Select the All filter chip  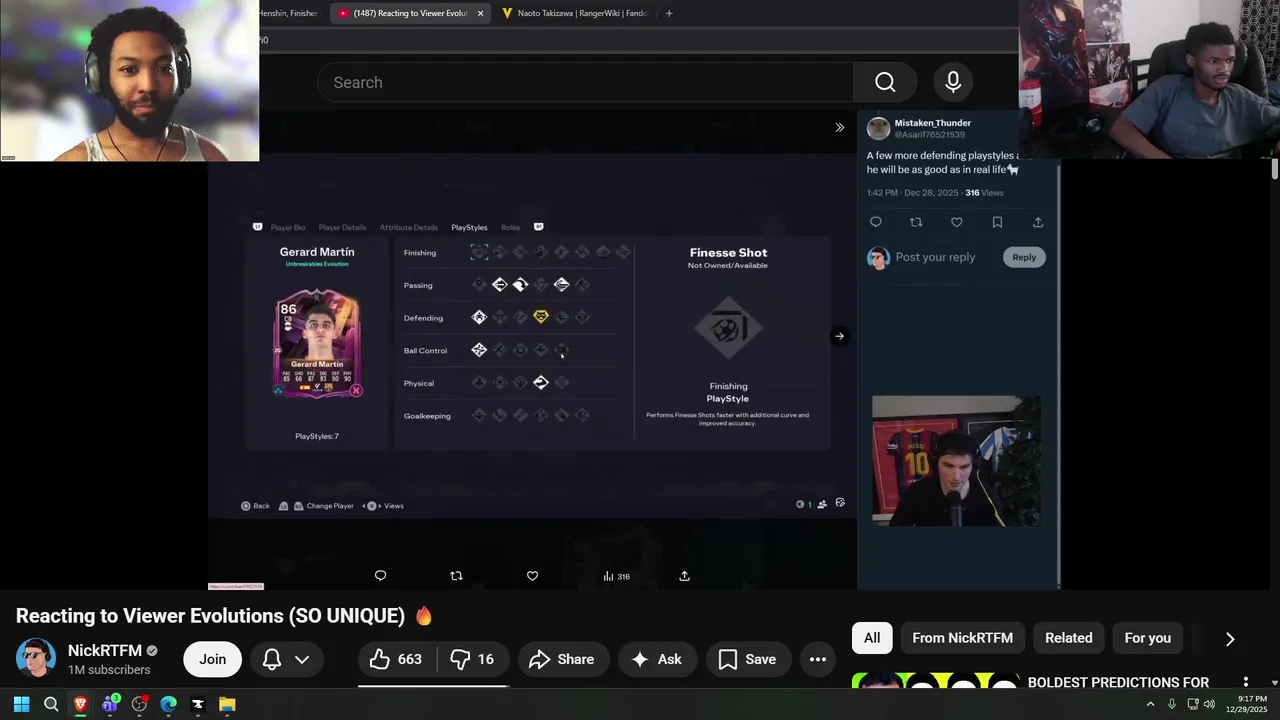(x=872, y=638)
